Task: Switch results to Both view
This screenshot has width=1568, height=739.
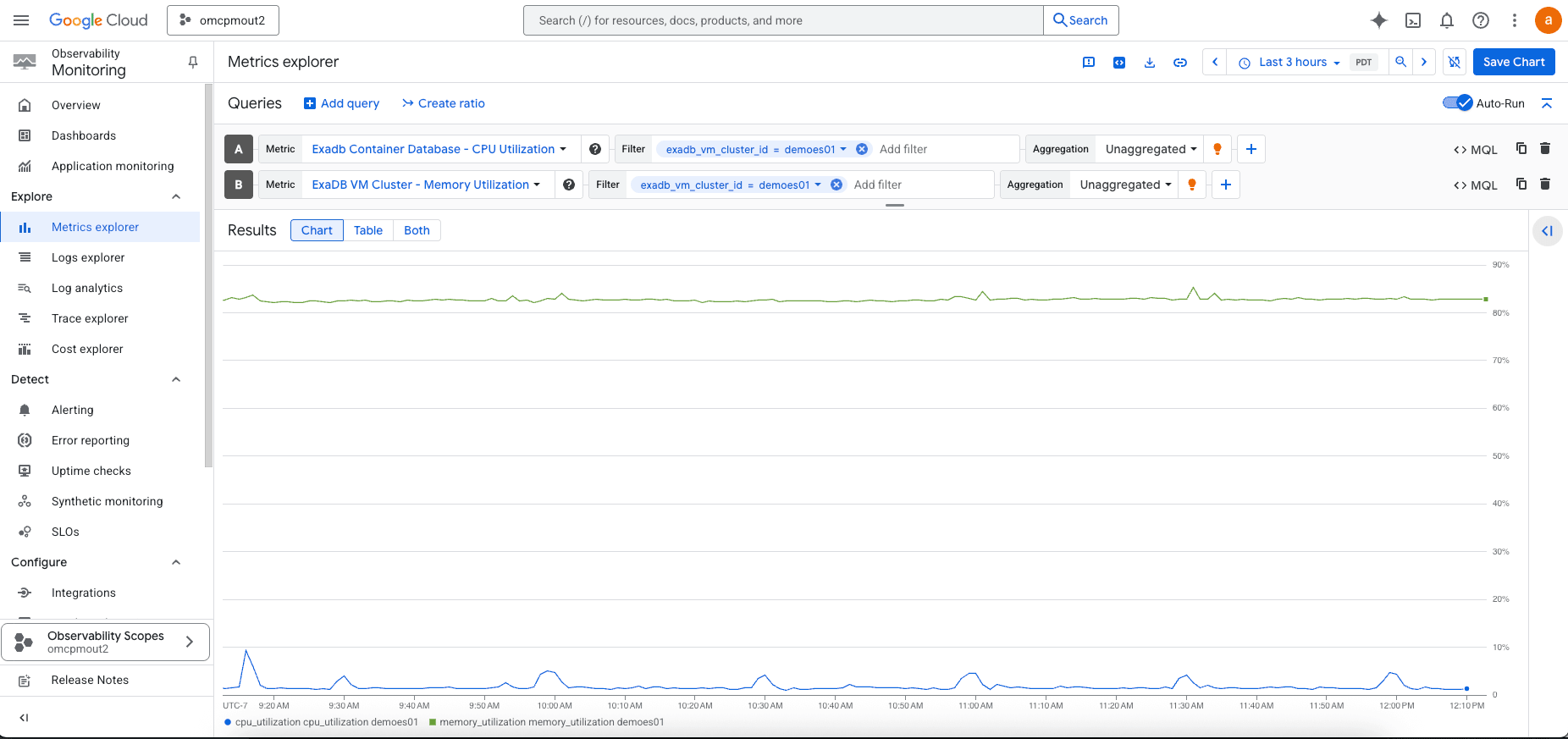Action: (x=417, y=230)
